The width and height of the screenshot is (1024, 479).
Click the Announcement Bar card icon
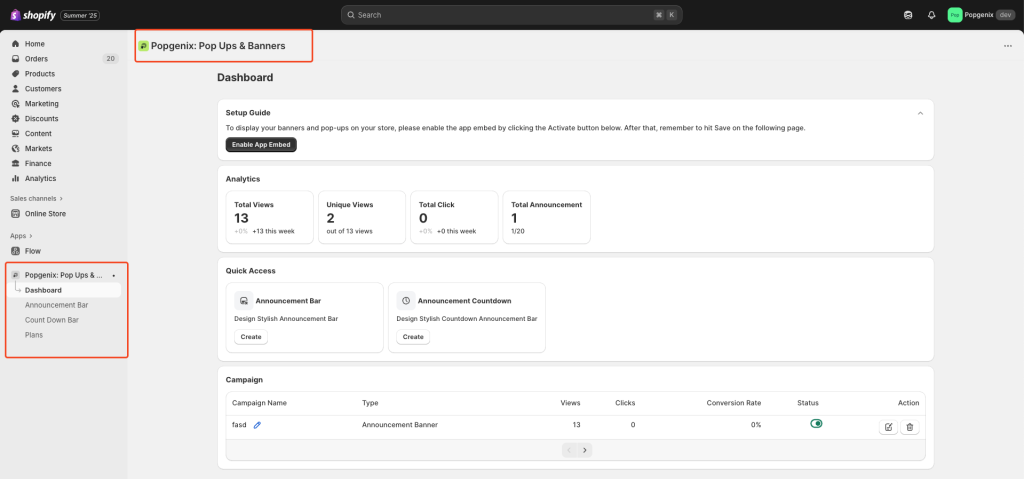tap(244, 301)
